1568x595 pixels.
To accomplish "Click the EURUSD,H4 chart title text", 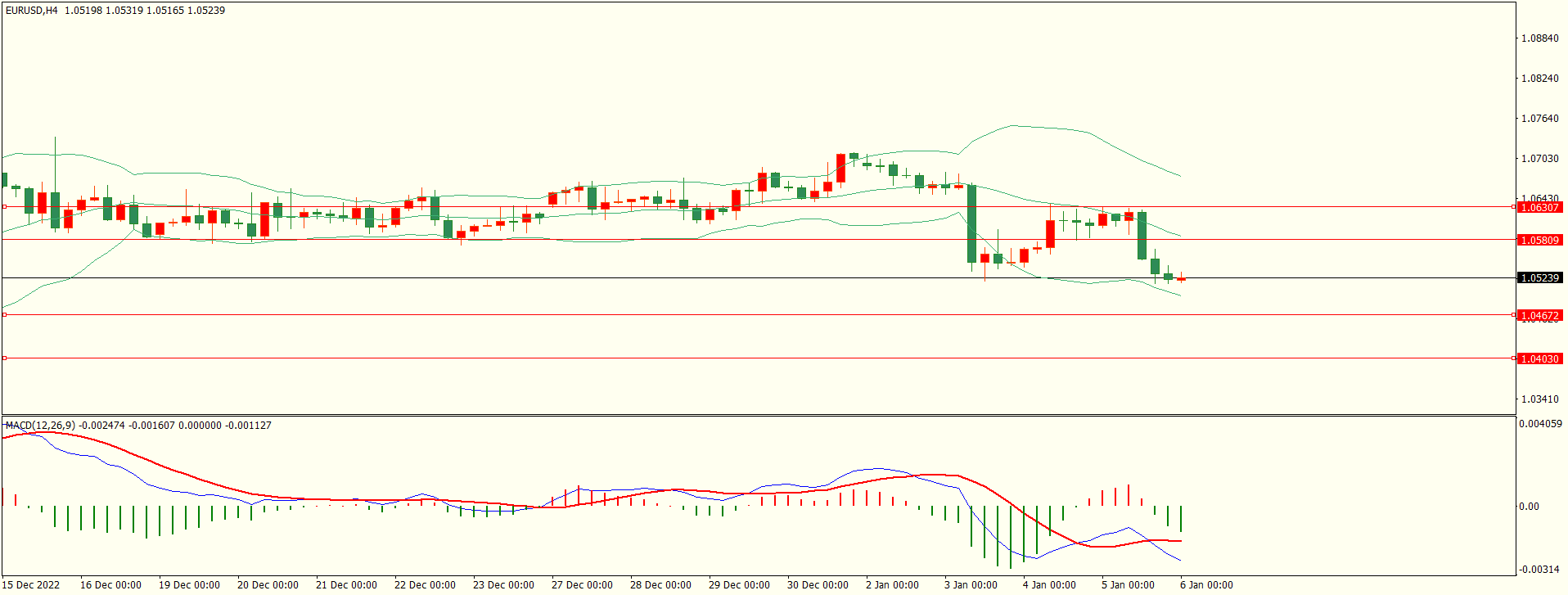I will 32,11.
